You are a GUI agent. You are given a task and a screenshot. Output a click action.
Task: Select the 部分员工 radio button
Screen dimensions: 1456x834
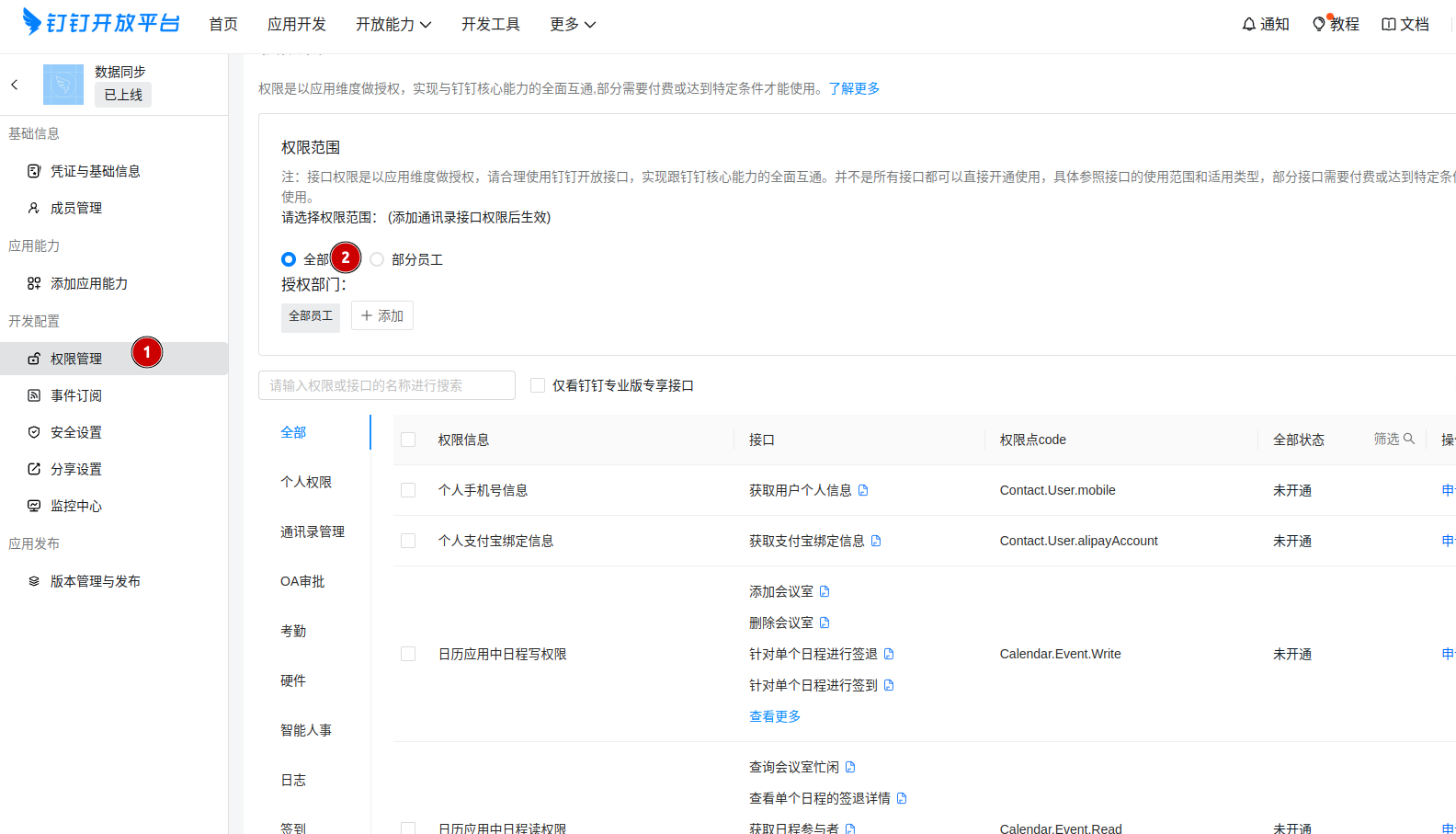(377, 260)
